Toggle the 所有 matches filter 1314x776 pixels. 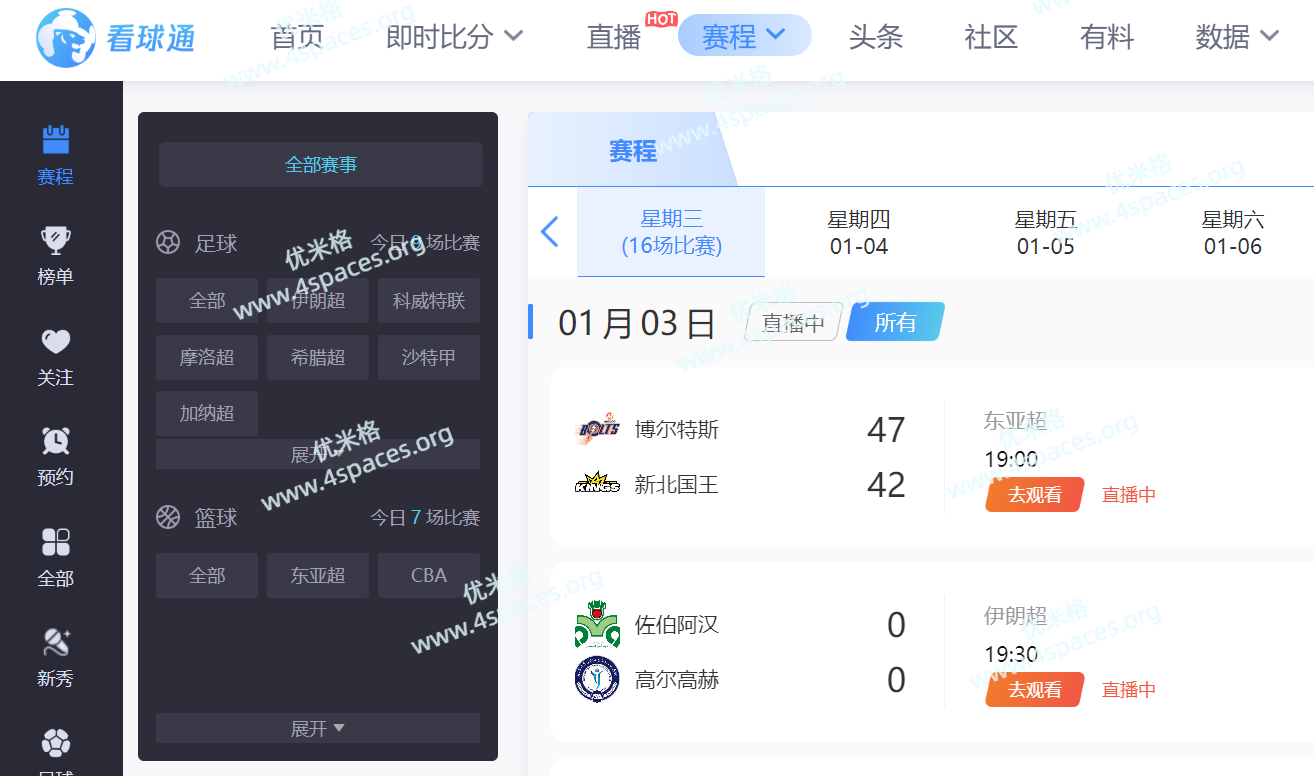pyautogui.click(x=895, y=323)
